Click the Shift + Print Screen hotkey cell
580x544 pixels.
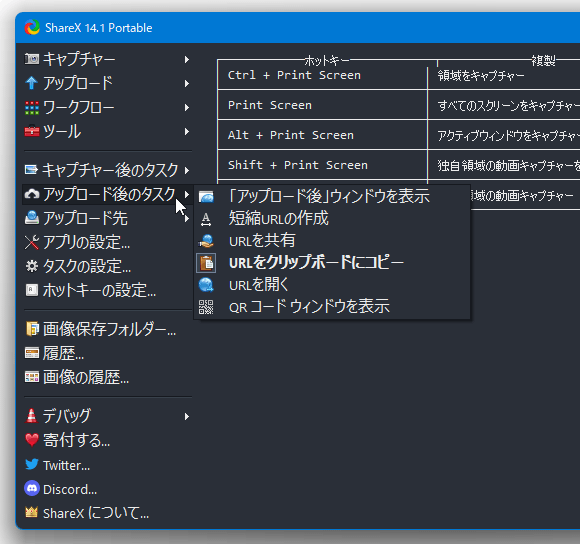click(x=322, y=165)
